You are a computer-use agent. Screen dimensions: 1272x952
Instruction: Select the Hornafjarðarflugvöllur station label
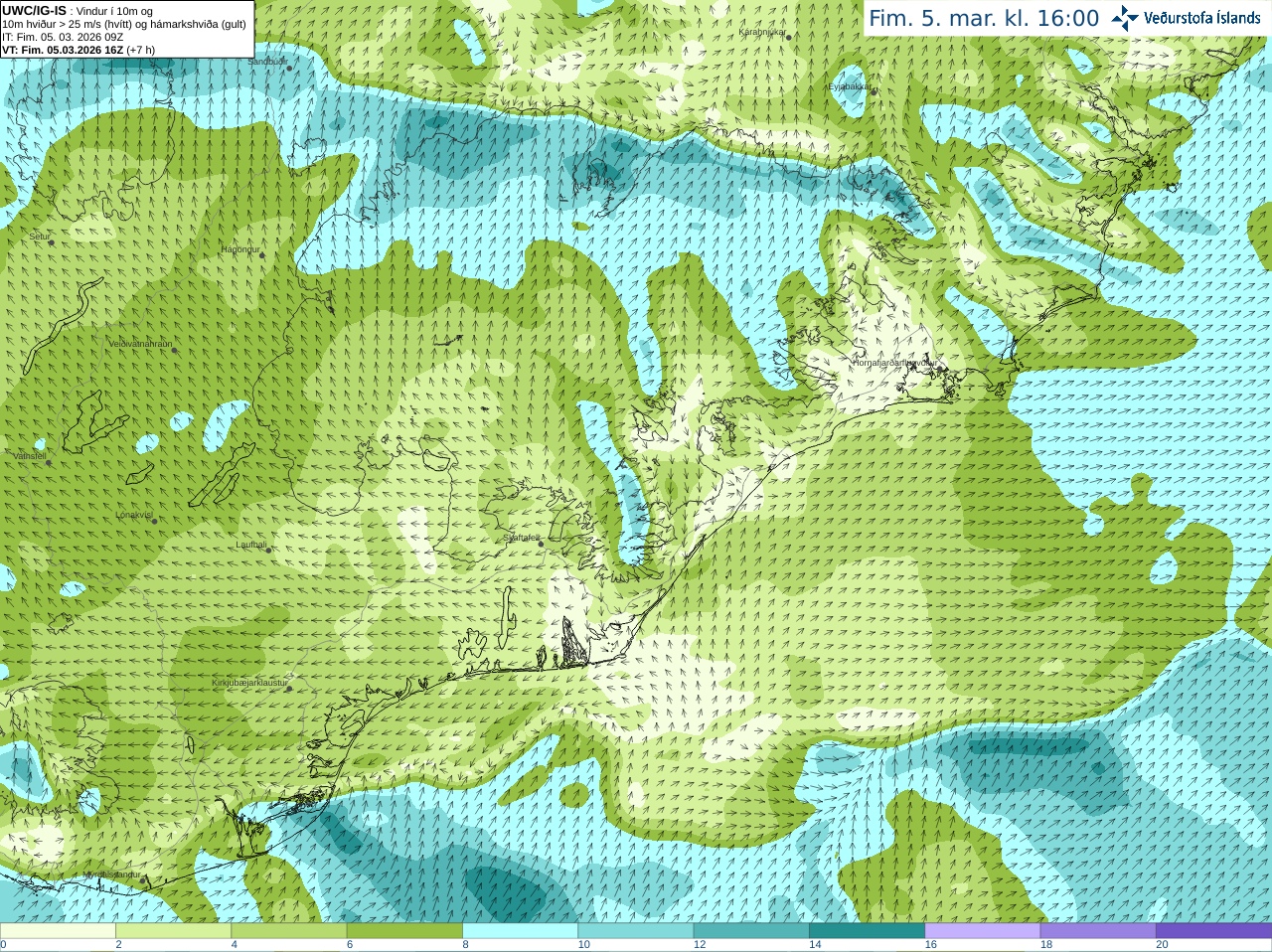click(x=894, y=363)
